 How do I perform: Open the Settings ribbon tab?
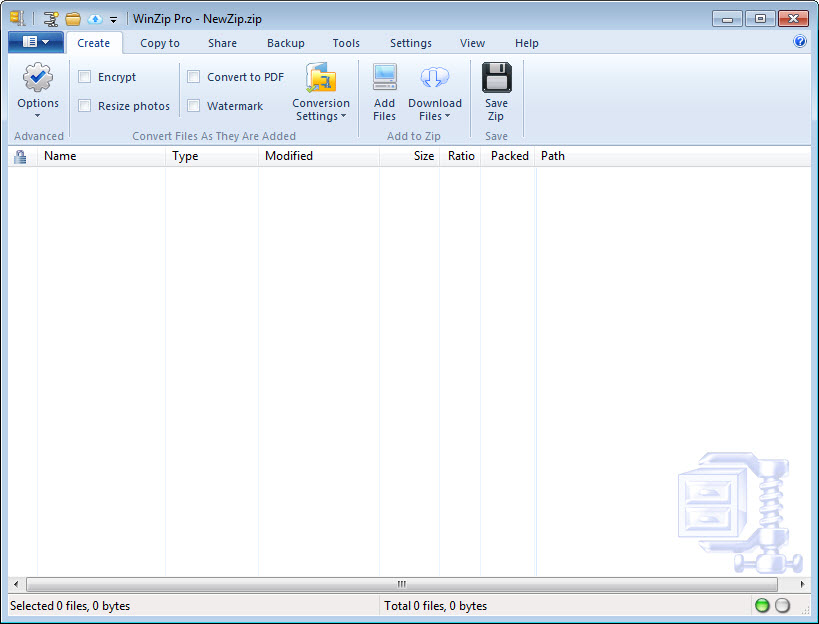point(411,43)
